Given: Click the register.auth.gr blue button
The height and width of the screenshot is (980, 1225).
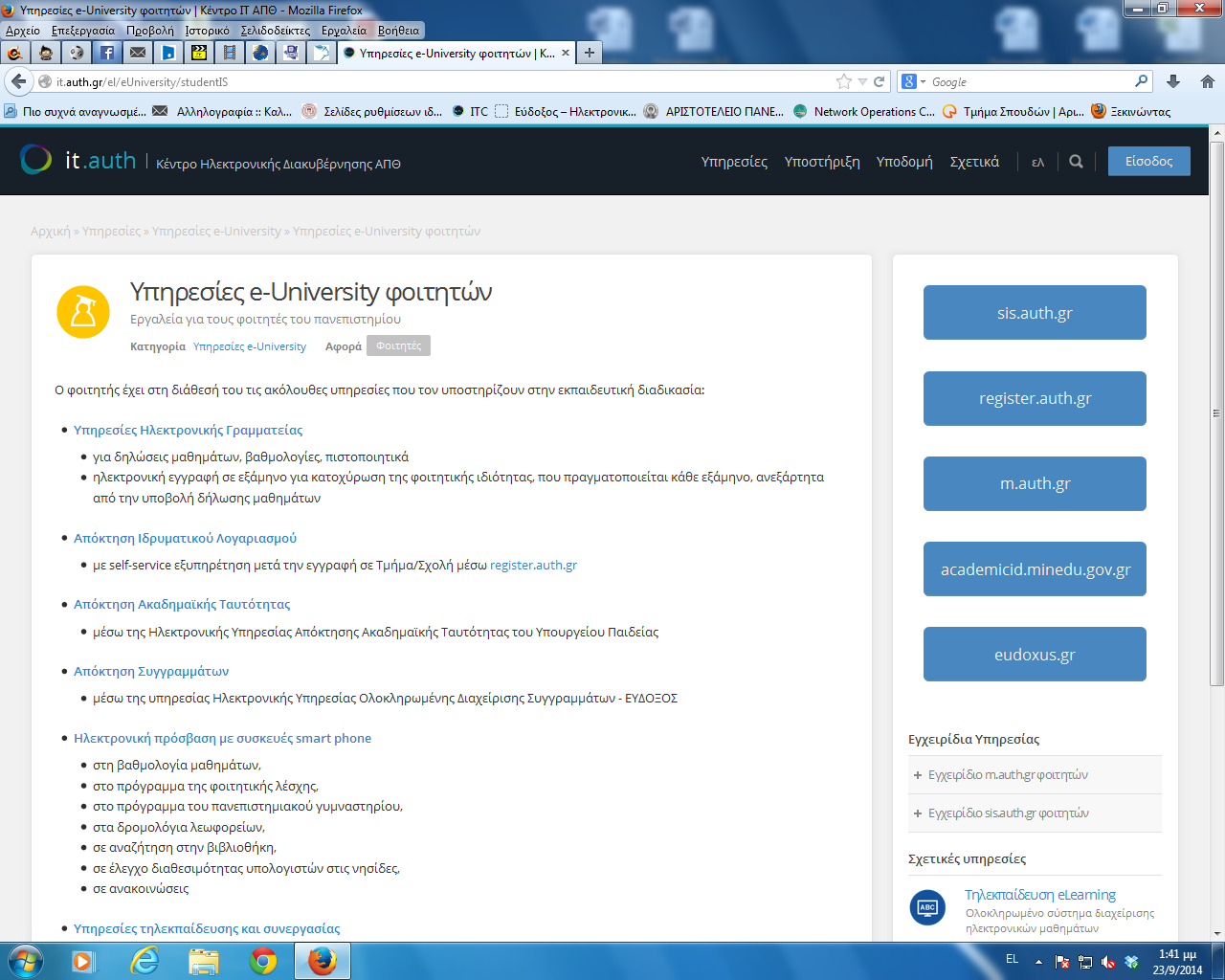Looking at the screenshot, I should (x=1035, y=398).
